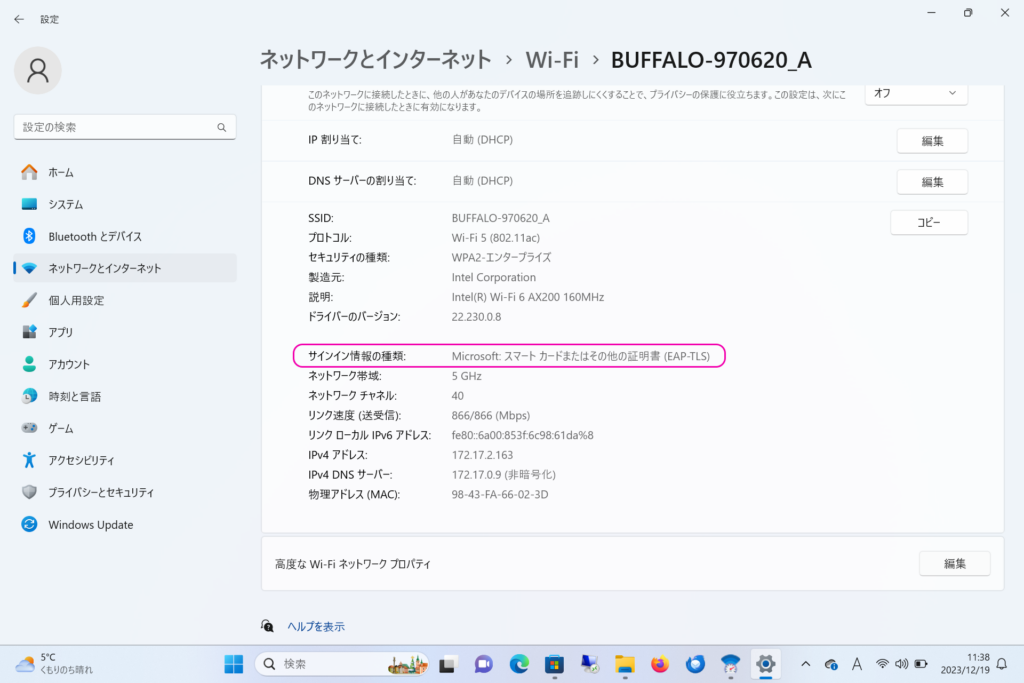Open the notification bell in taskbar
This screenshot has height=683, width=1024.
(x=1002, y=664)
